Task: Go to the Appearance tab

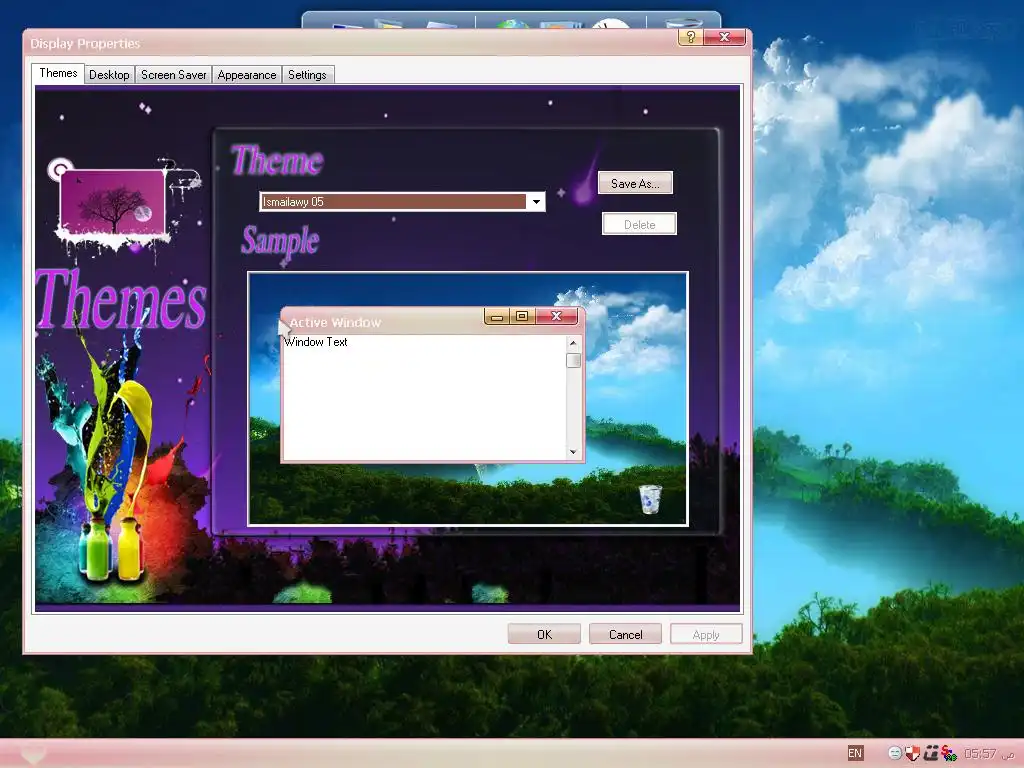Action: point(247,74)
